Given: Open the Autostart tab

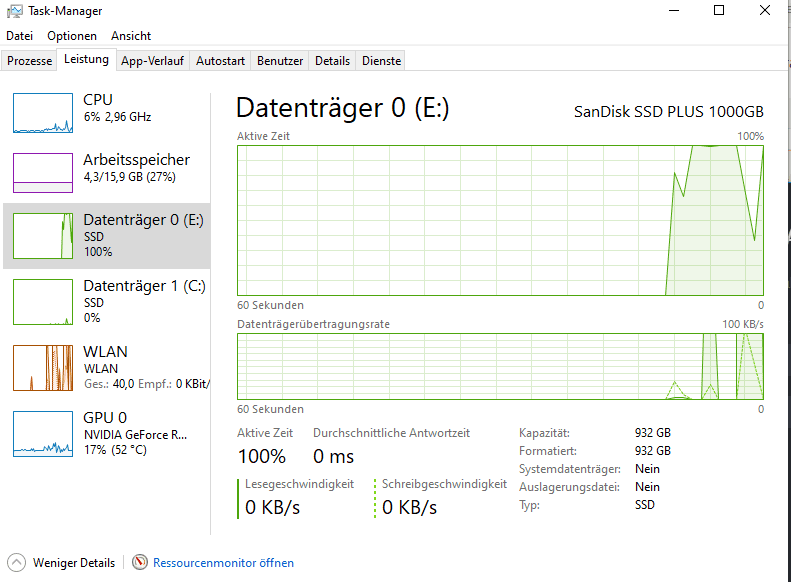Looking at the screenshot, I should pyautogui.click(x=220, y=61).
